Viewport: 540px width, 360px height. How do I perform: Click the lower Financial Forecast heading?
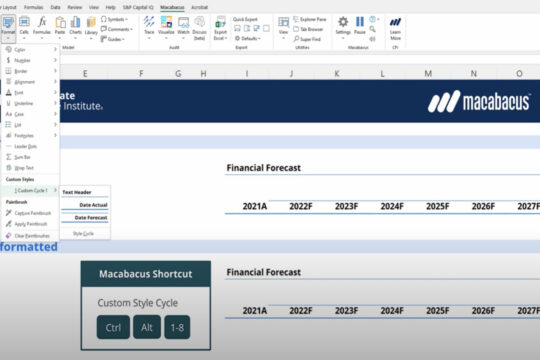tap(263, 272)
